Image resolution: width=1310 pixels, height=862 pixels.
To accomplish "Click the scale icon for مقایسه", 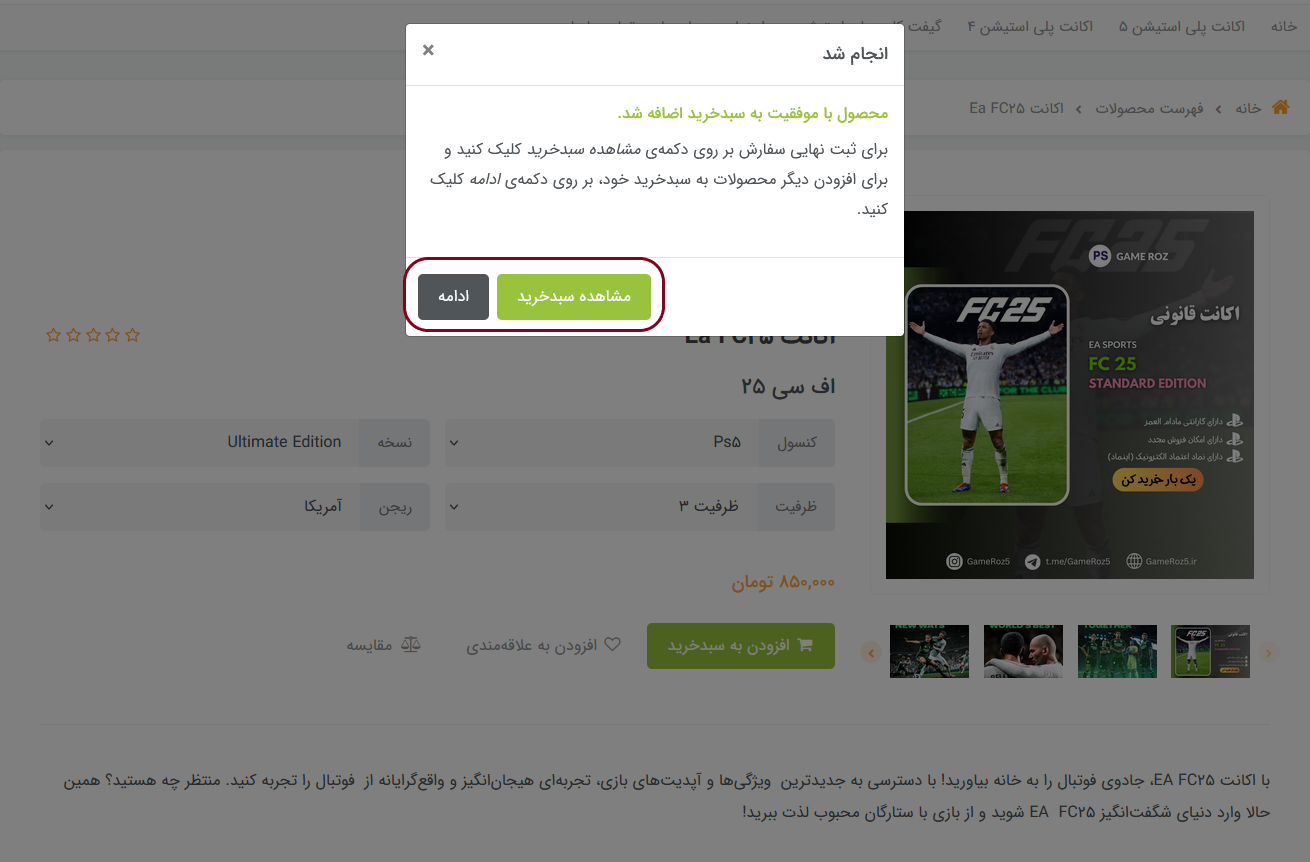I will coord(411,645).
